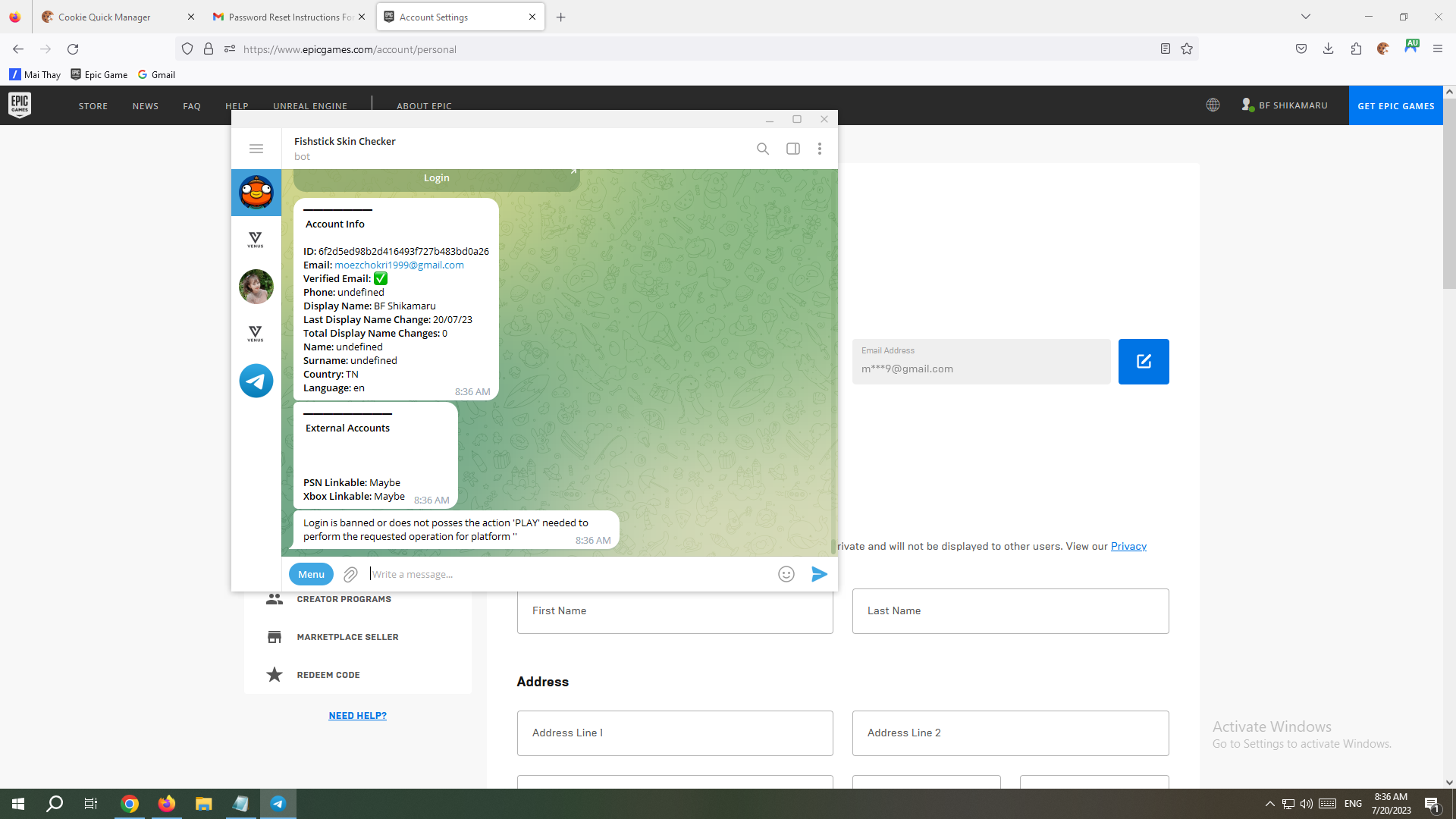
Task: Click the bot Menu button
Action: pos(311,574)
